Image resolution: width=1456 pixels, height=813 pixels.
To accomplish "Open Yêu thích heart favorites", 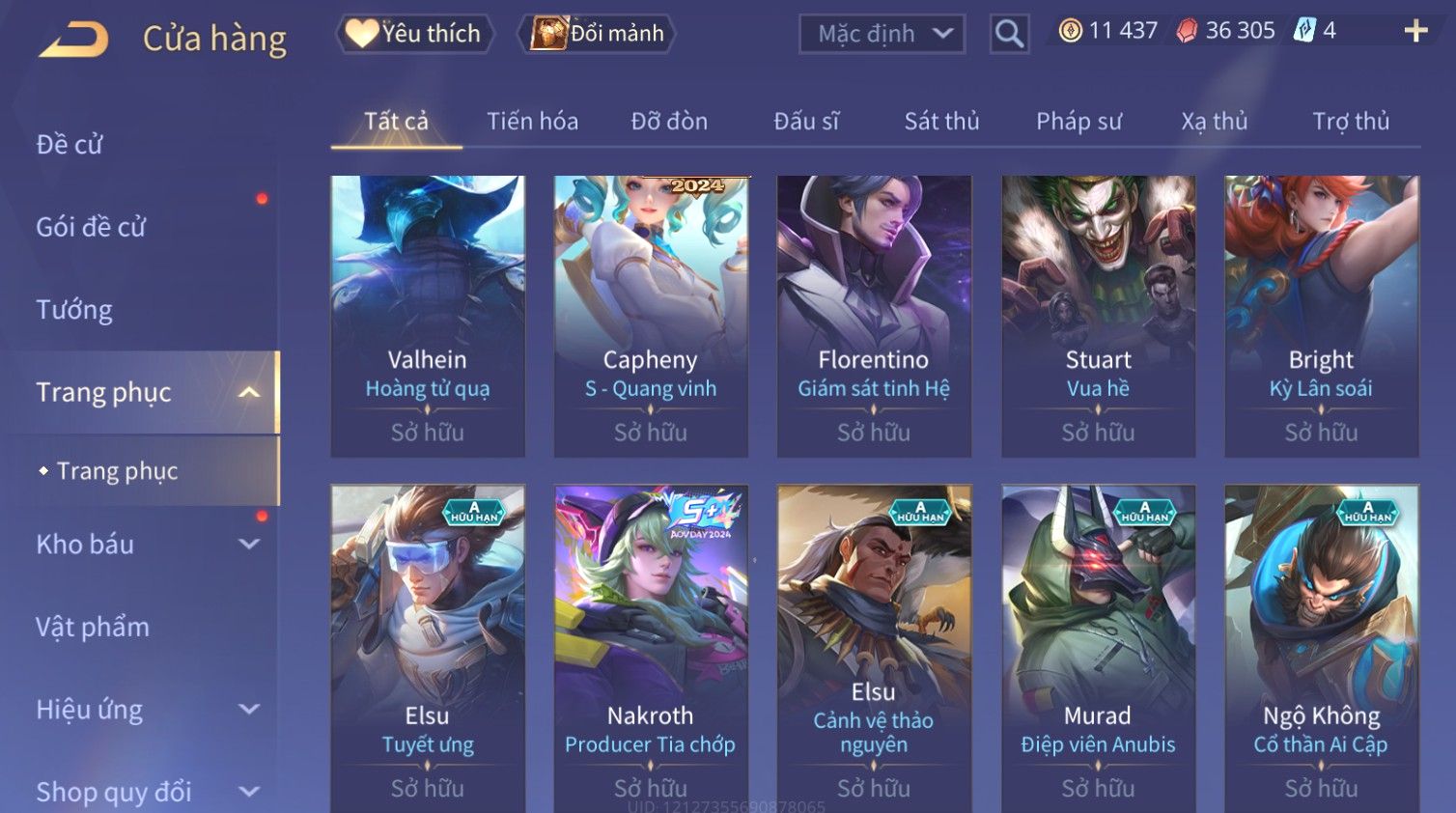I will coord(414,34).
